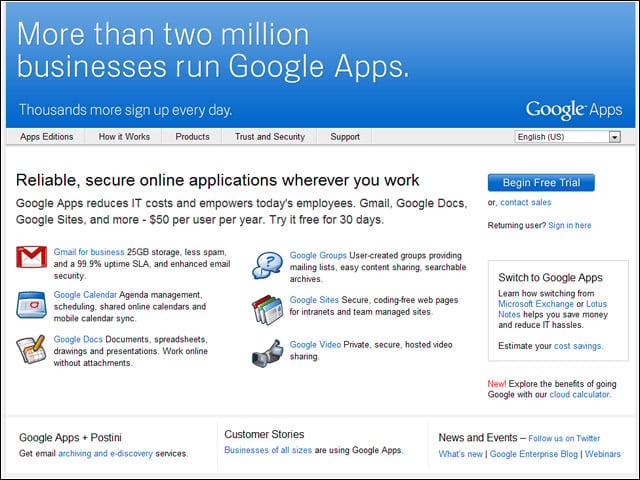Click the 'News and Events' heading
This screenshot has height=480, width=640.
(x=478, y=438)
